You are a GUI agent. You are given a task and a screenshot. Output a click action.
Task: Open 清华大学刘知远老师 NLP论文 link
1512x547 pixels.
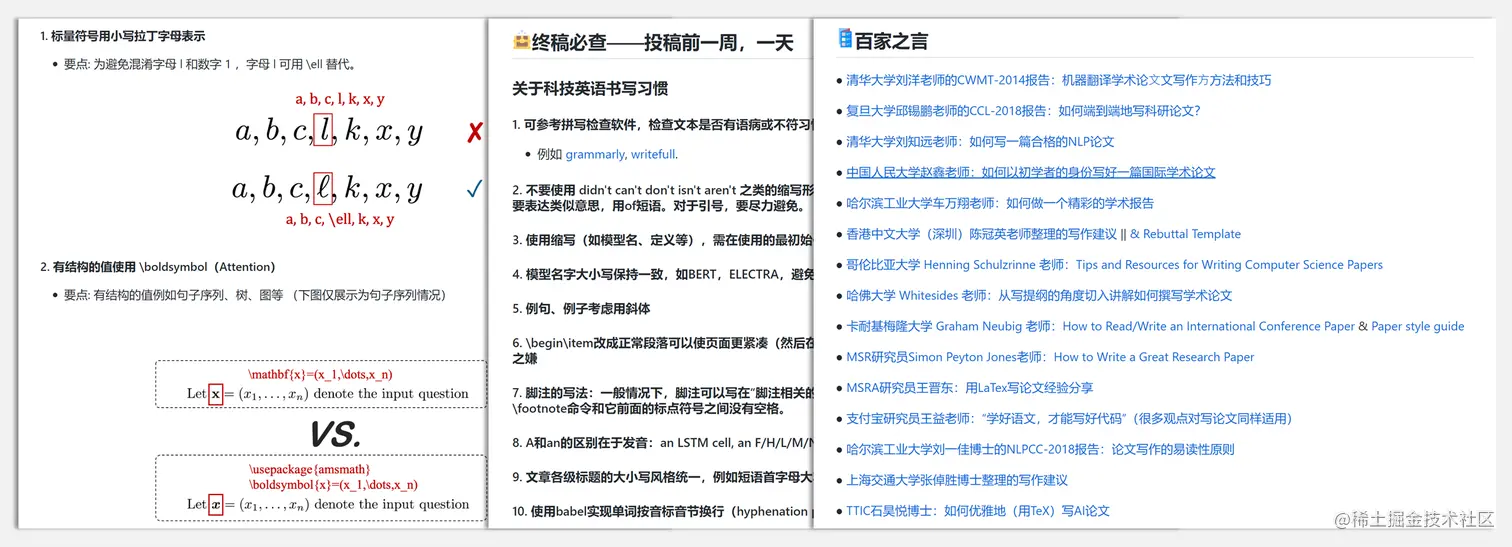click(x=980, y=142)
